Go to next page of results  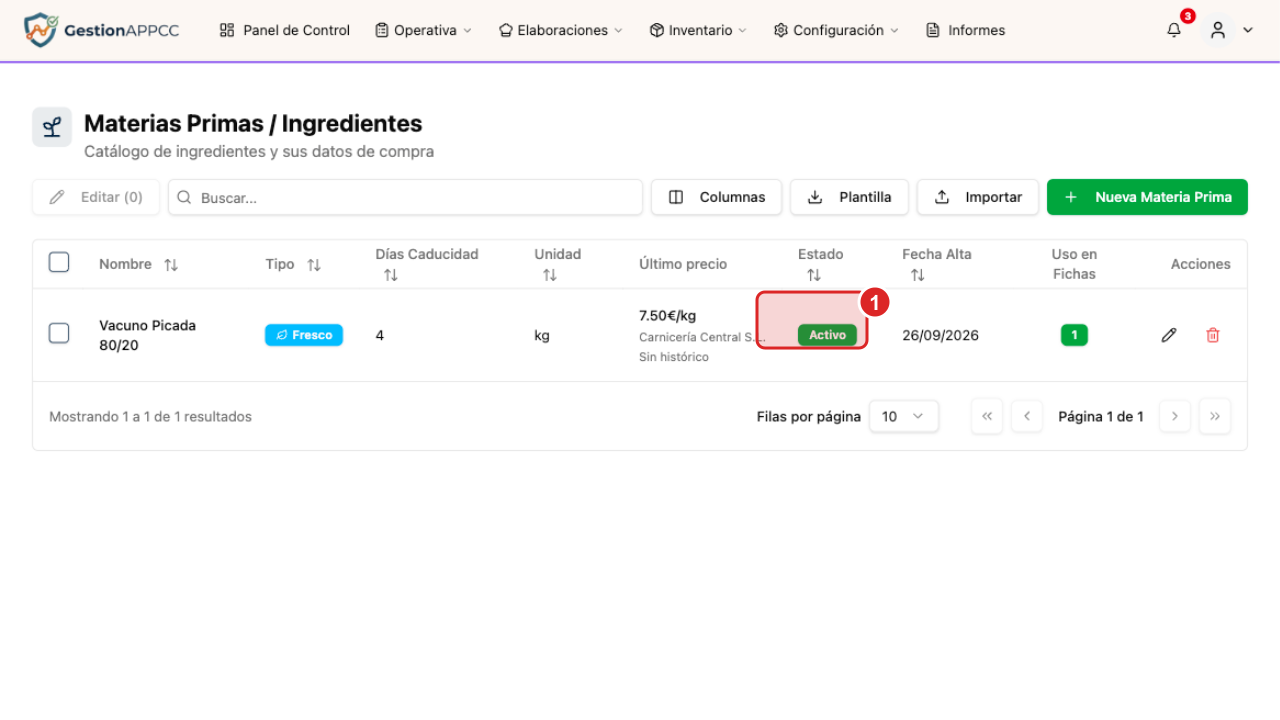(x=1175, y=416)
